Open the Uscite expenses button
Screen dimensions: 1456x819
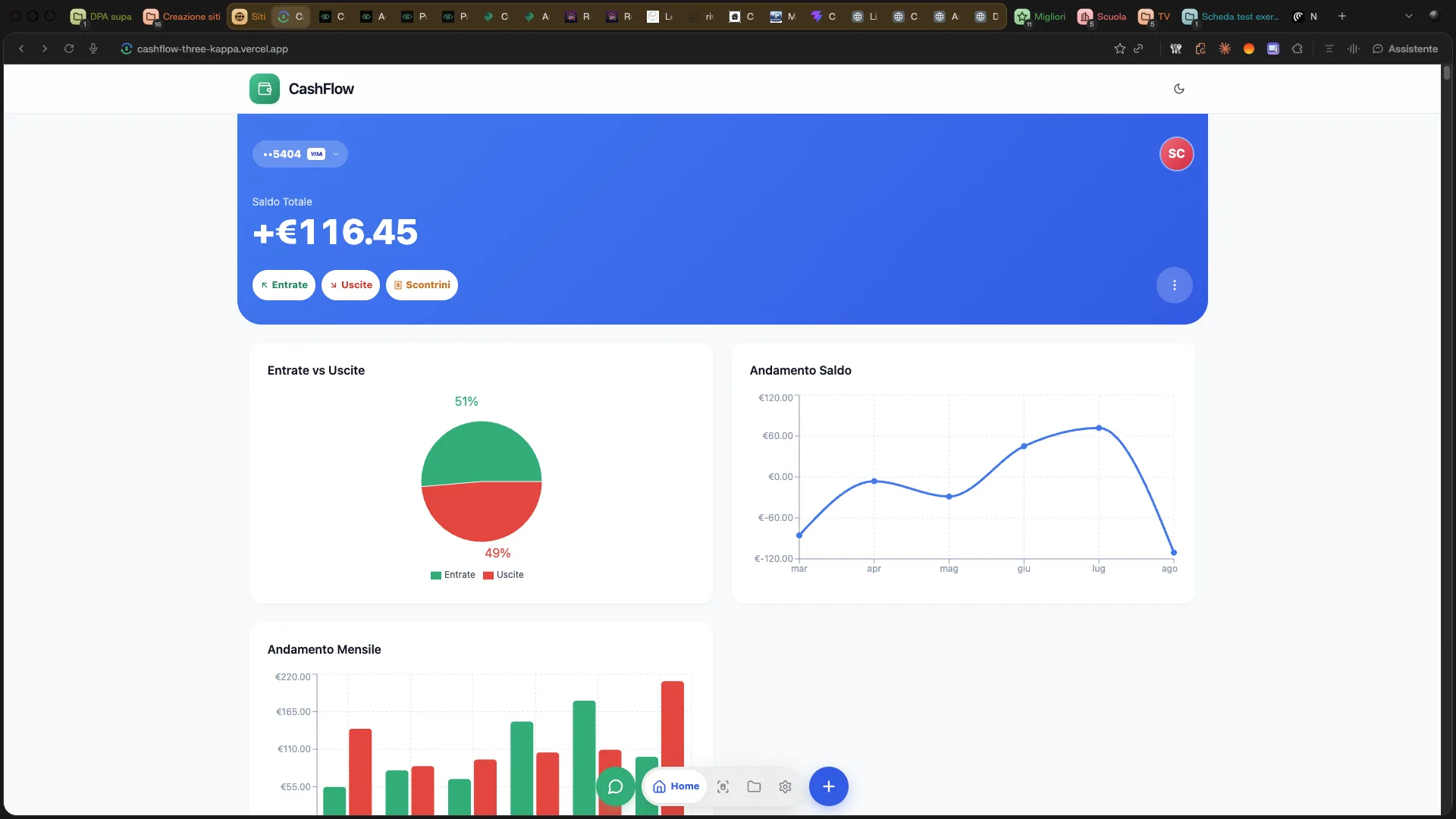[x=350, y=285]
